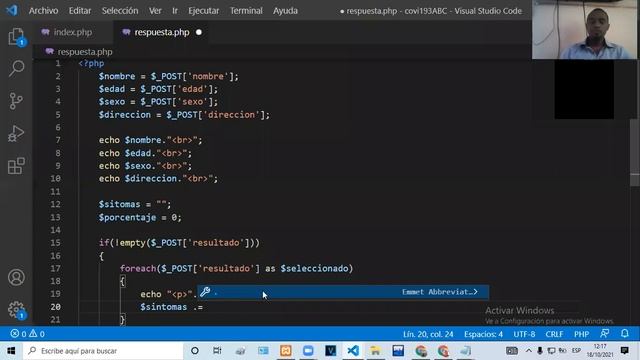The width and height of the screenshot is (640, 360).
Task: Open the Explorer view in activity bar
Action: [x=16, y=37]
